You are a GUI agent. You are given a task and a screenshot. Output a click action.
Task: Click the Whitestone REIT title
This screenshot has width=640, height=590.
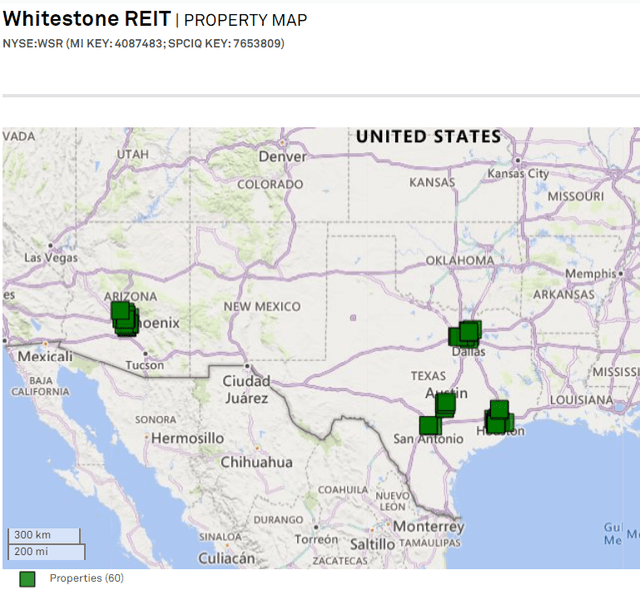(87, 19)
